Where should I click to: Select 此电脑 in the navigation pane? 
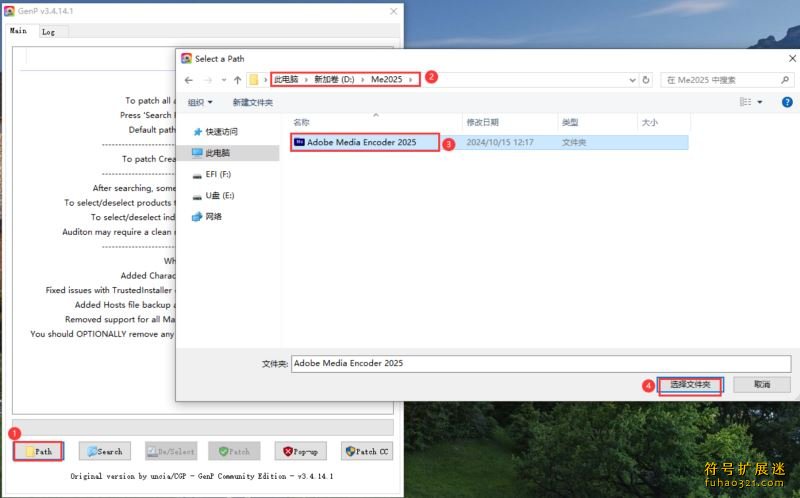coord(217,153)
